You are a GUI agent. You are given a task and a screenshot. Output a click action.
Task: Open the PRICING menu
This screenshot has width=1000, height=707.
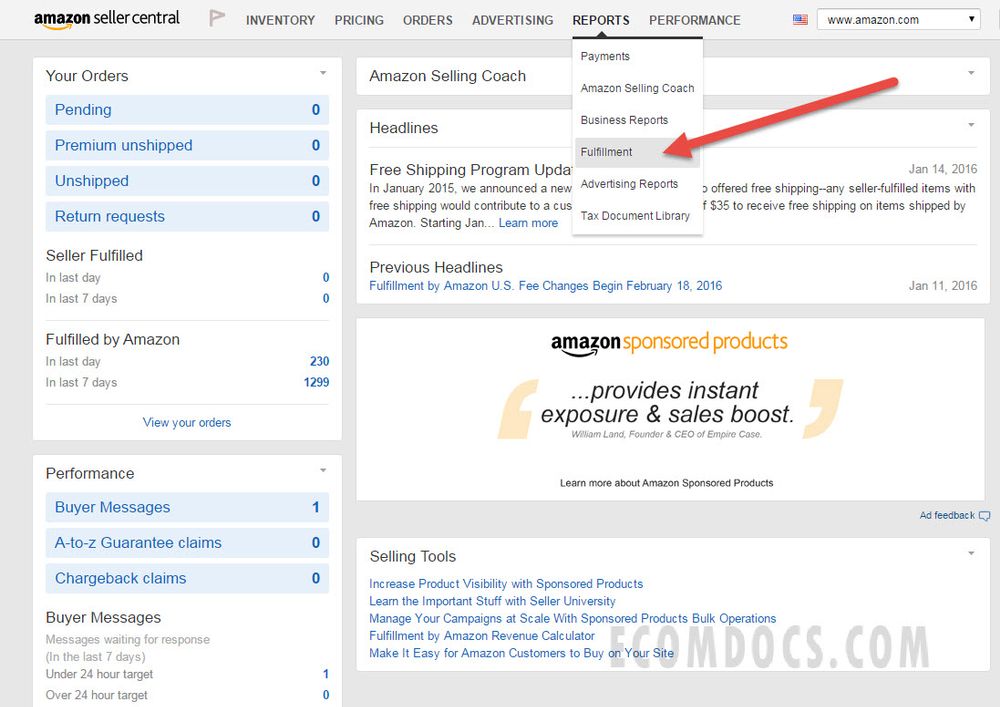(359, 20)
